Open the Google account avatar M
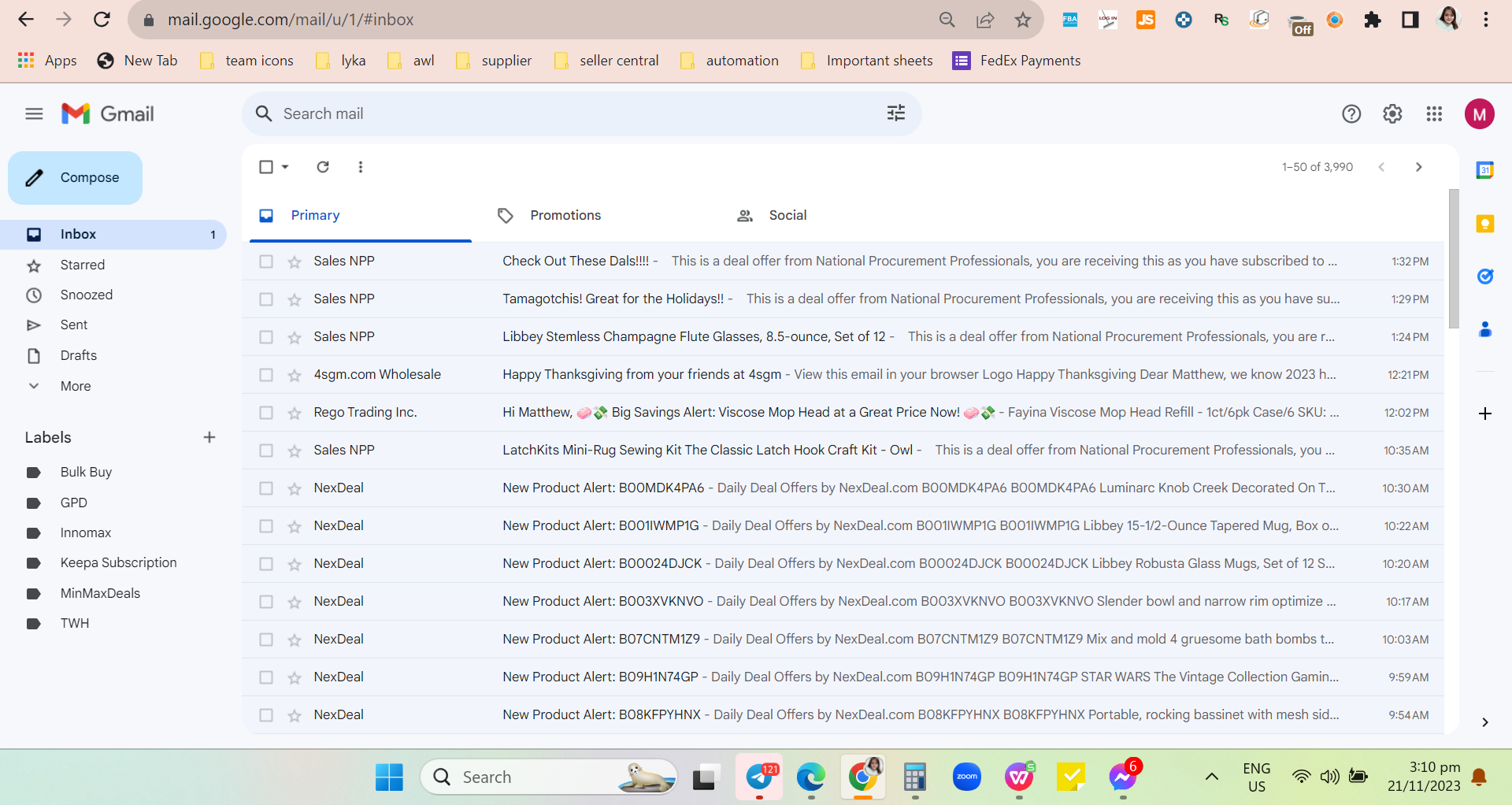Screen dimensions: 1512x805 1480,114
